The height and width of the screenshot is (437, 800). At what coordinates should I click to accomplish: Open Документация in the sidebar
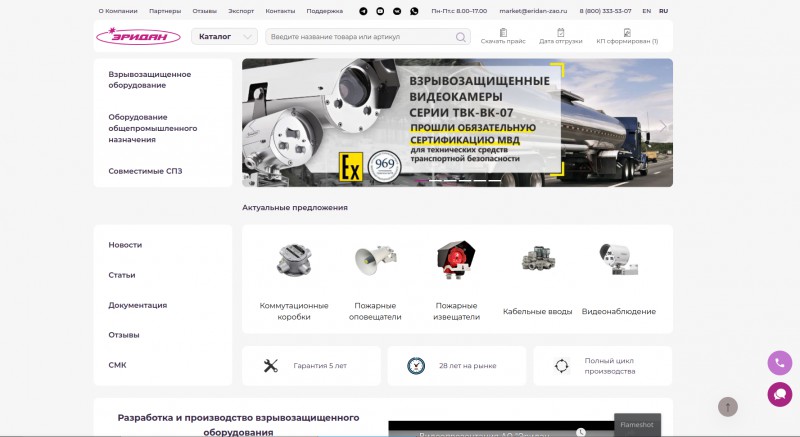[137, 305]
